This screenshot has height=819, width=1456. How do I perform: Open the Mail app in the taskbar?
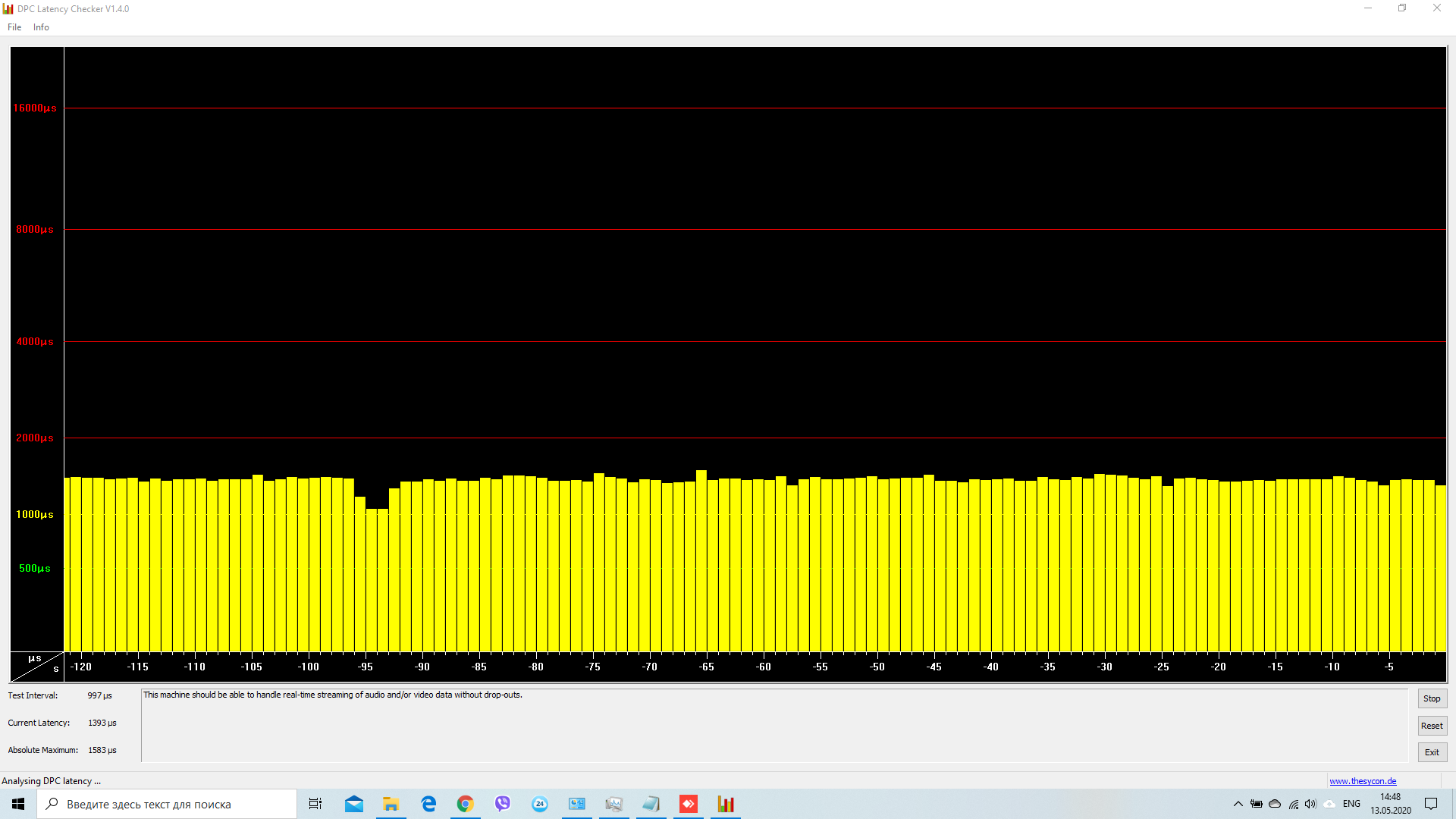[353, 804]
